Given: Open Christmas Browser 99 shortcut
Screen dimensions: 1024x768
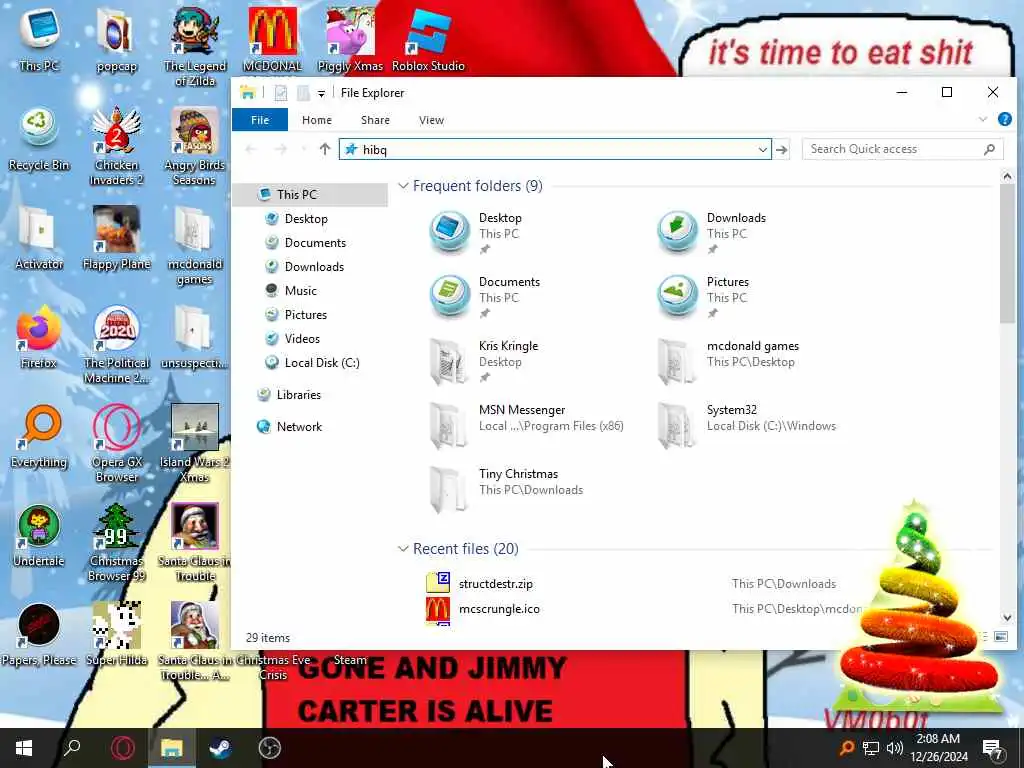Looking at the screenshot, I should [x=116, y=542].
